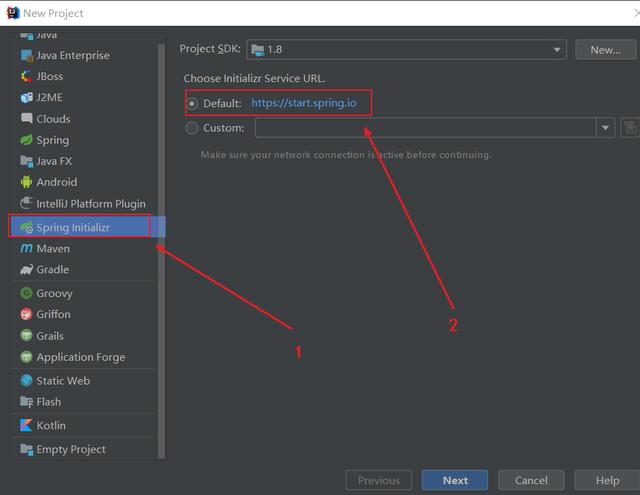Click the Android robot icon
The image size is (640, 495).
pos(27,182)
